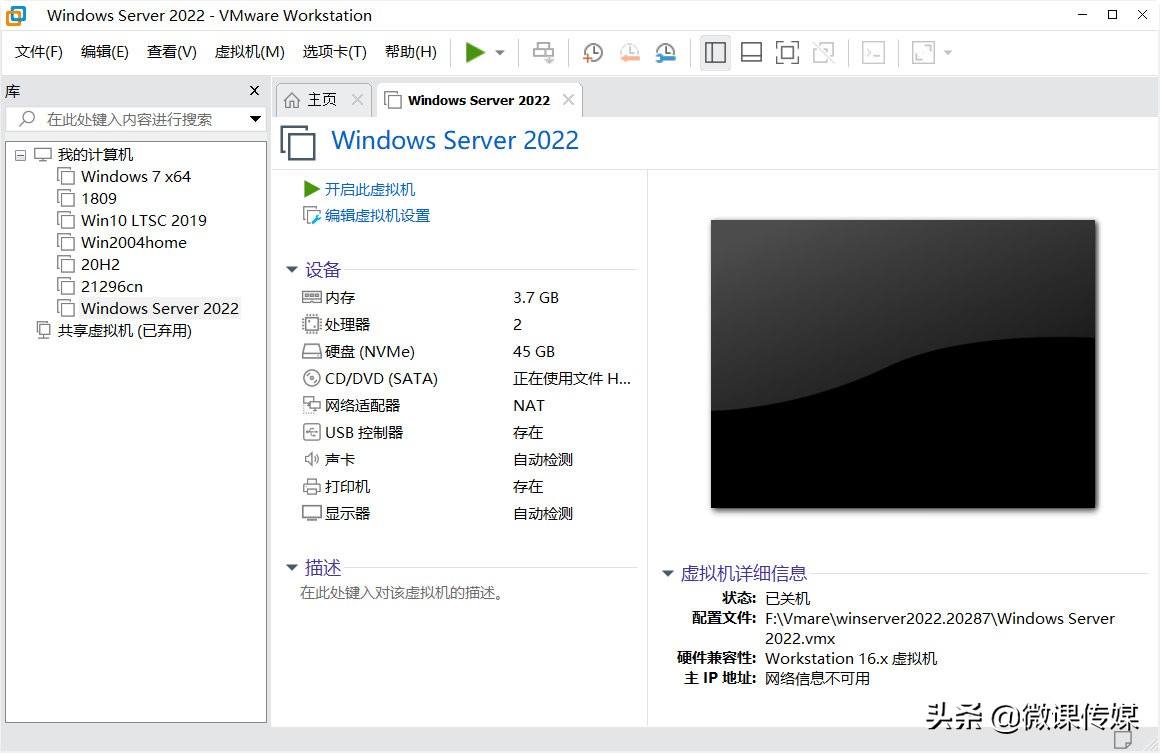The image size is (1160, 753).
Task: Click the NAT network value
Action: click(528, 405)
